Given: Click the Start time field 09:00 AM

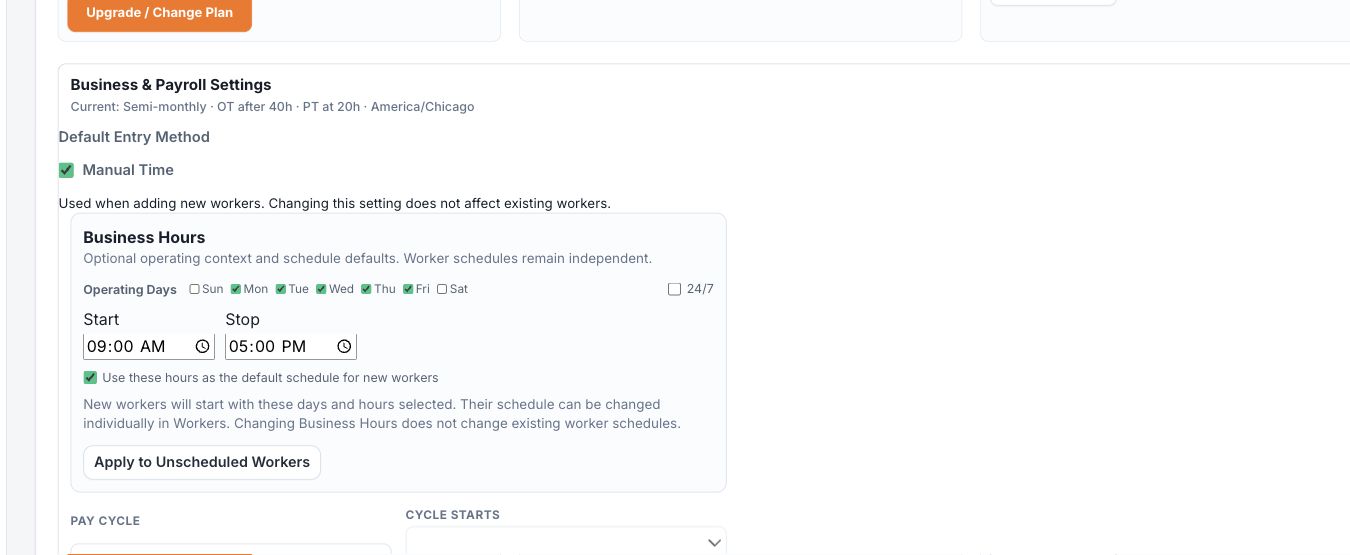Looking at the screenshot, I should tap(149, 346).
